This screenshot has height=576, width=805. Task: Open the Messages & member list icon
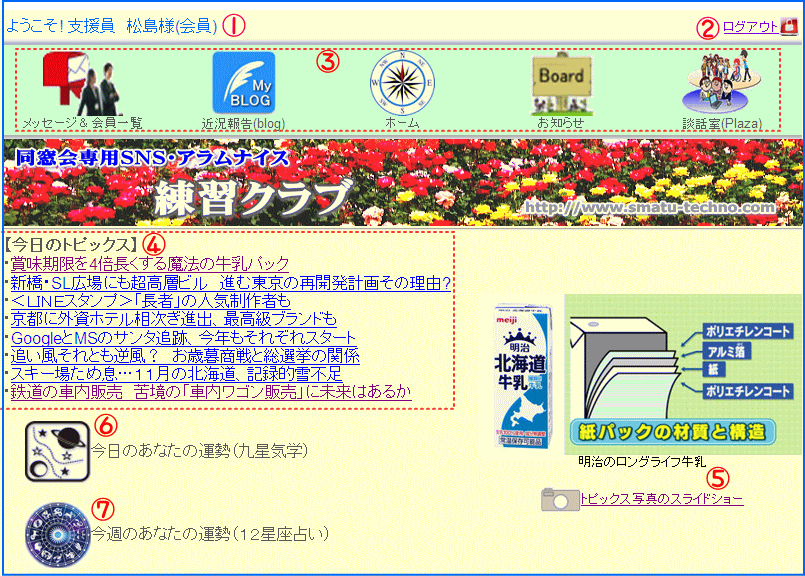[82, 83]
